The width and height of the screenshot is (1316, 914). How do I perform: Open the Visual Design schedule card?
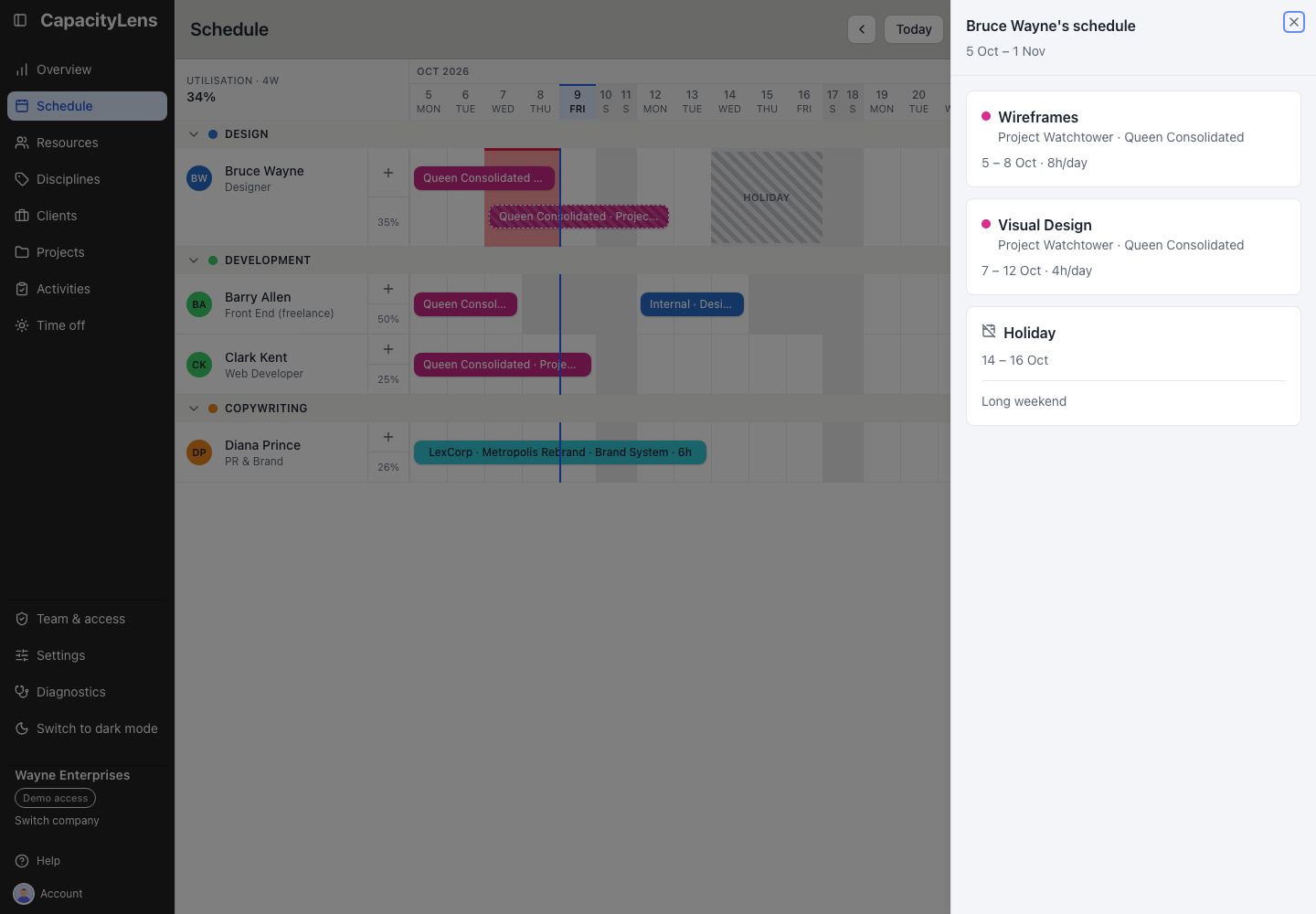click(x=1133, y=247)
